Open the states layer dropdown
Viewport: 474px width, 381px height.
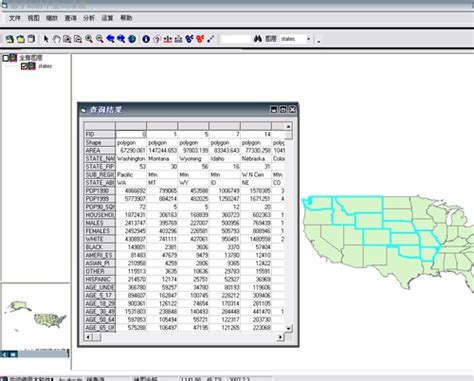pyautogui.click(x=308, y=39)
